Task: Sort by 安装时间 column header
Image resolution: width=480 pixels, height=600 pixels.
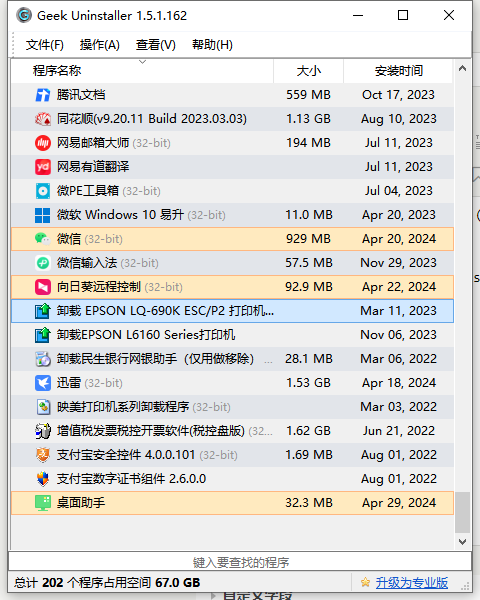Action: (398, 71)
